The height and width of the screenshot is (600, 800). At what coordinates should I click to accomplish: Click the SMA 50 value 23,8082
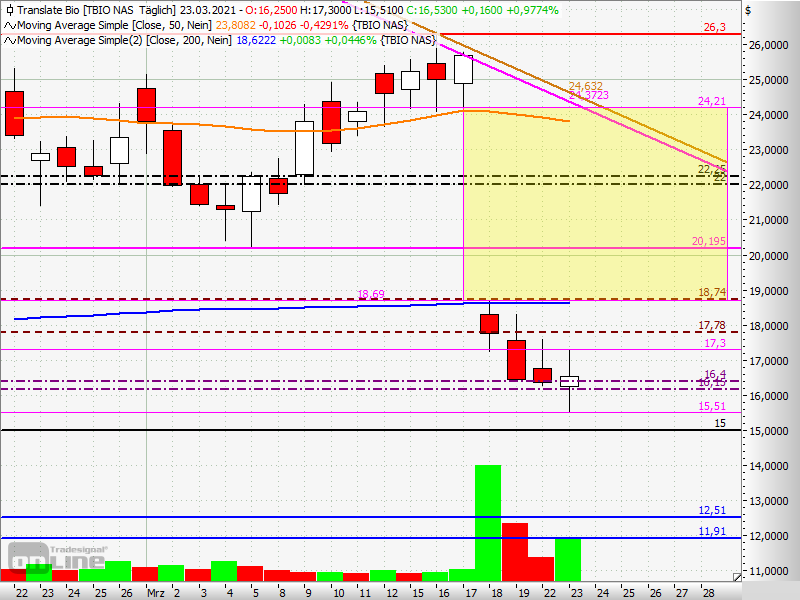tap(235, 26)
